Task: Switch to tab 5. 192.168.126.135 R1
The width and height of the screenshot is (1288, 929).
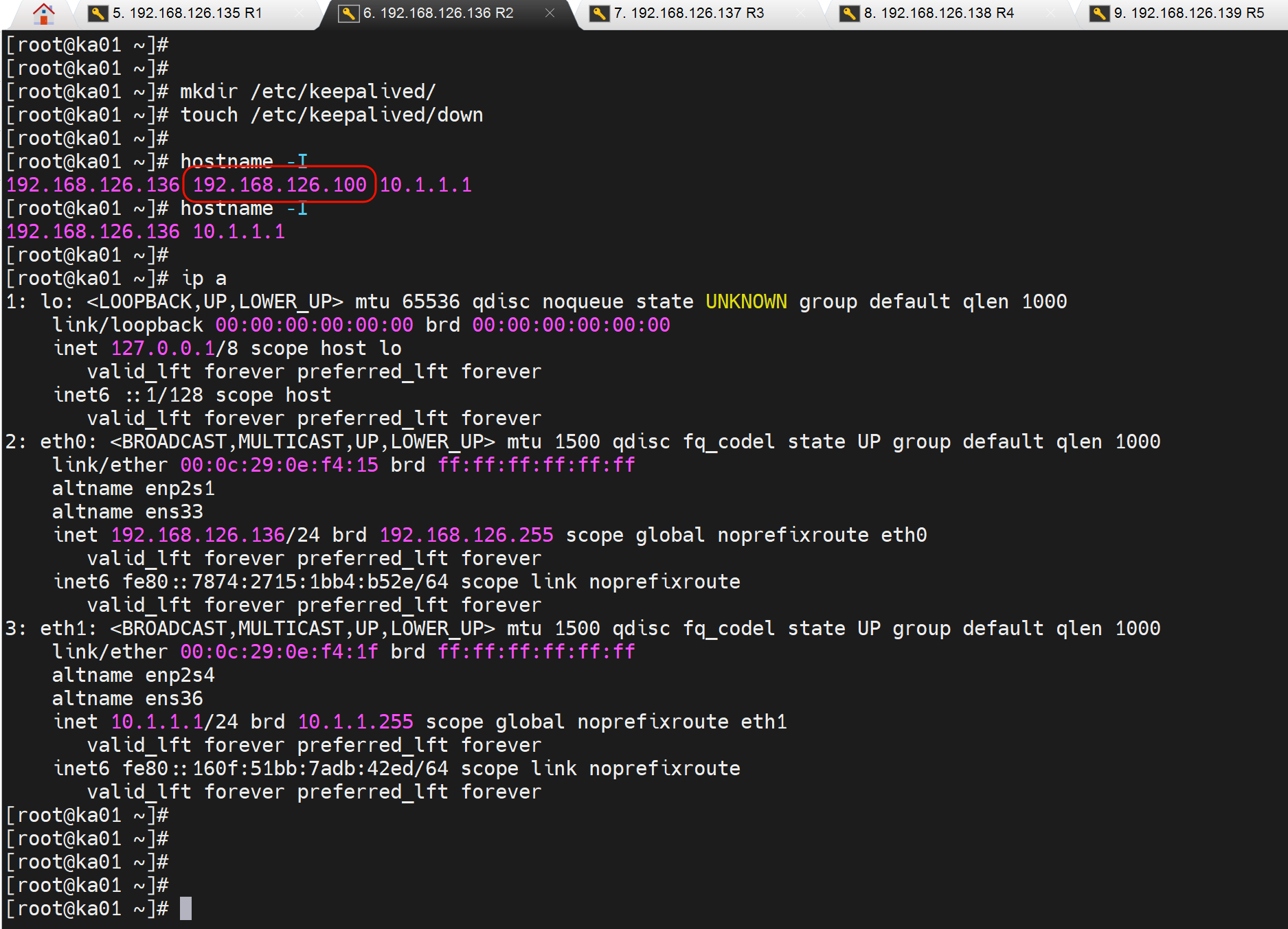Action: (185, 12)
